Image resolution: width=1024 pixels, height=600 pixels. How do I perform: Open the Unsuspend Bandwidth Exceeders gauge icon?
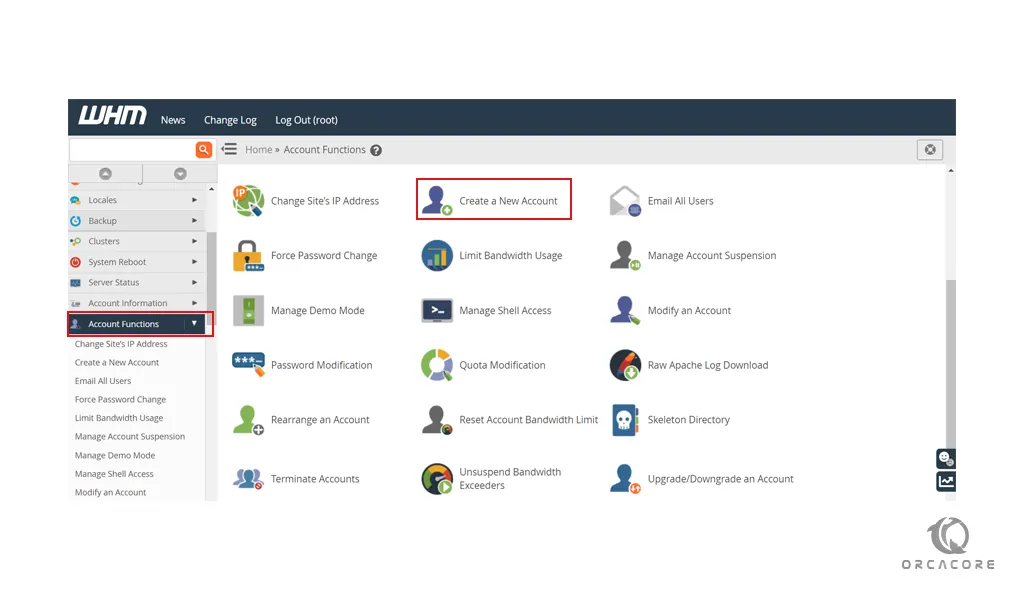(x=437, y=479)
